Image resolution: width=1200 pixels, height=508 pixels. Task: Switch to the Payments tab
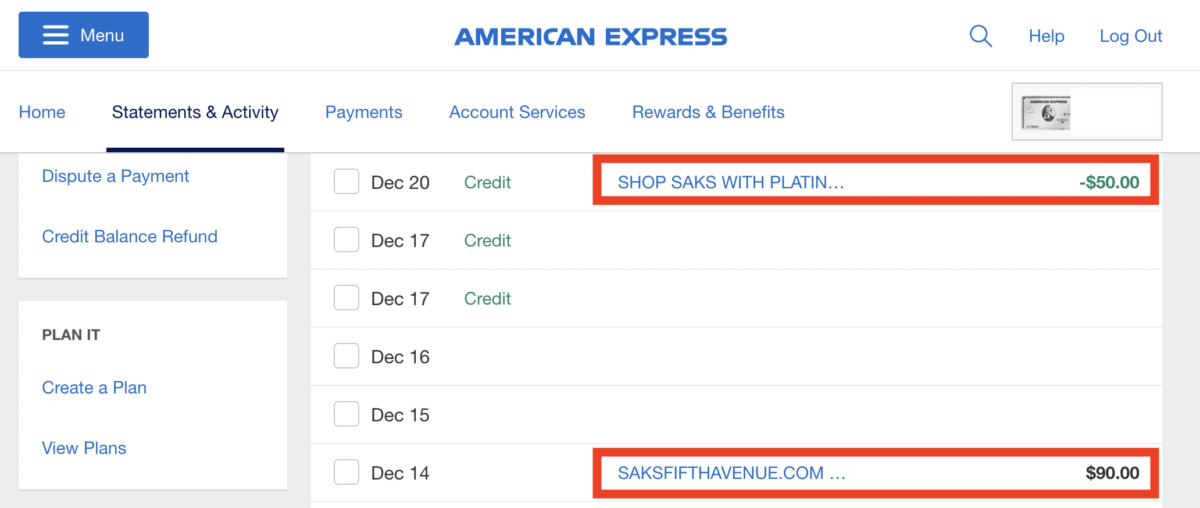364,112
